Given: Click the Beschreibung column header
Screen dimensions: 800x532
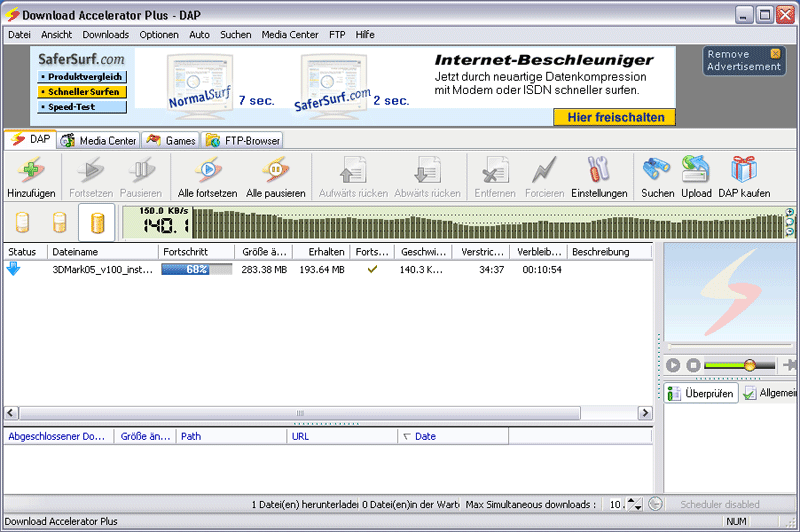Looking at the screenshot, I should click(x=609, y=251).
